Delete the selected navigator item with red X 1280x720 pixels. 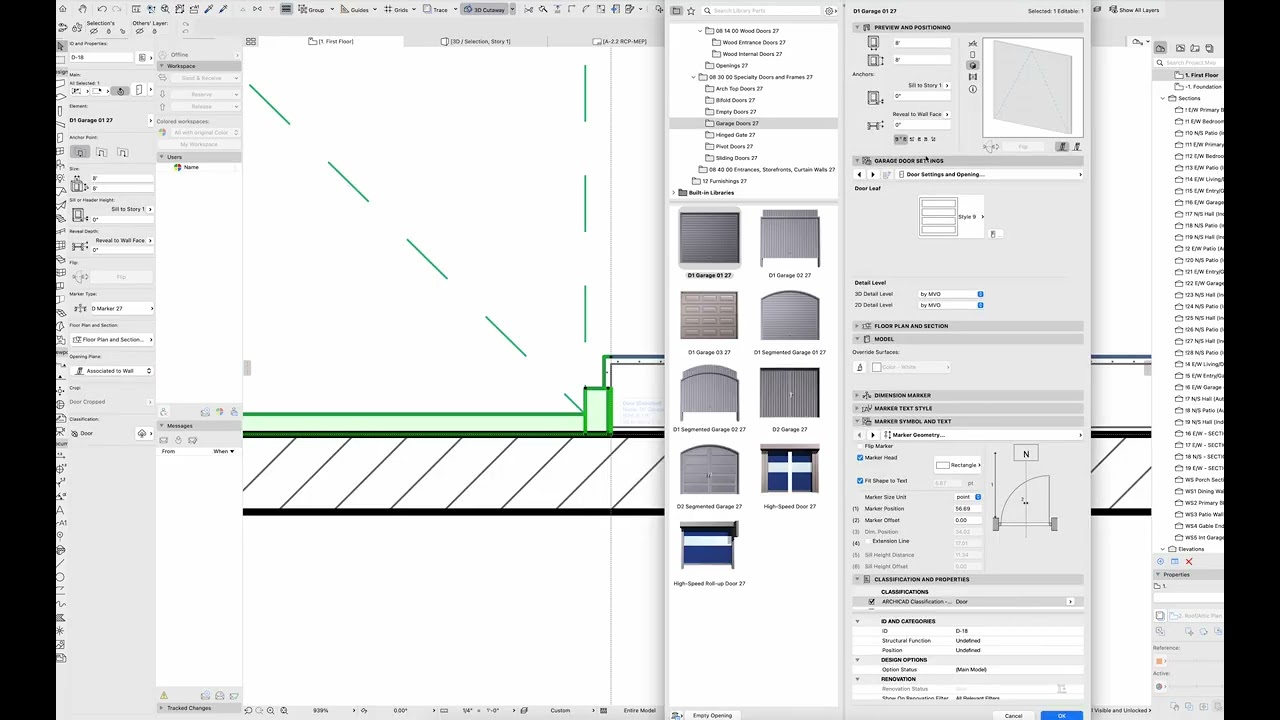pyautogui.click(x=1188, y=562)
